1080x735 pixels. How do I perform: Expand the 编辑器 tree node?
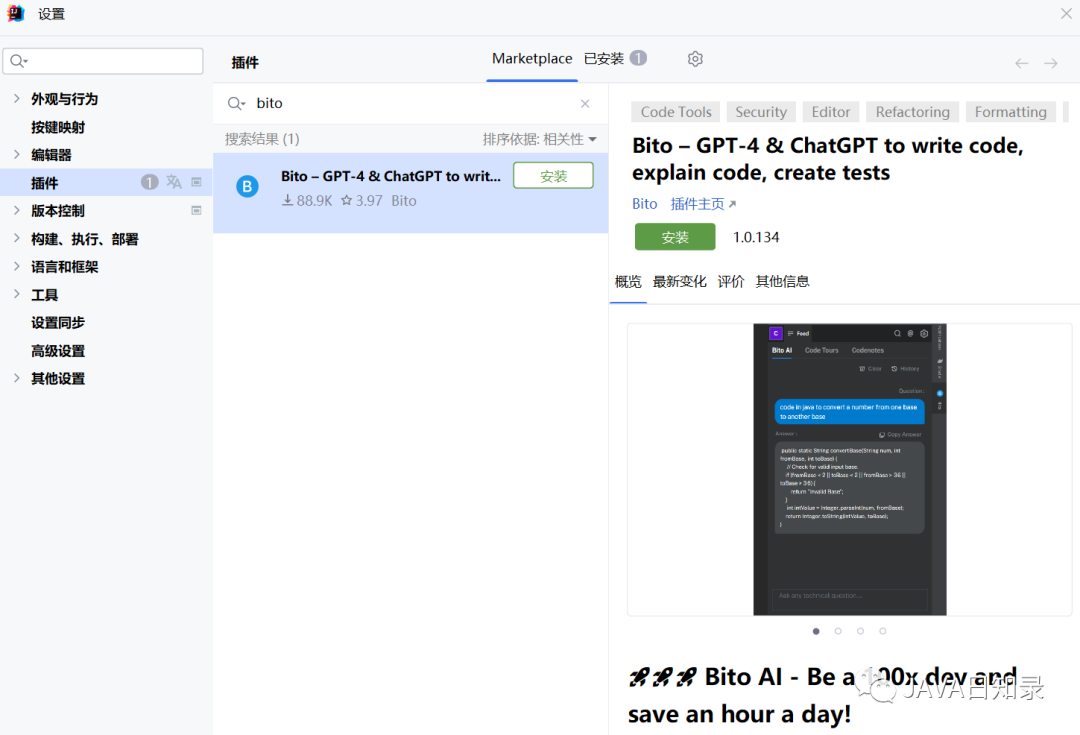tap(17, 154)
